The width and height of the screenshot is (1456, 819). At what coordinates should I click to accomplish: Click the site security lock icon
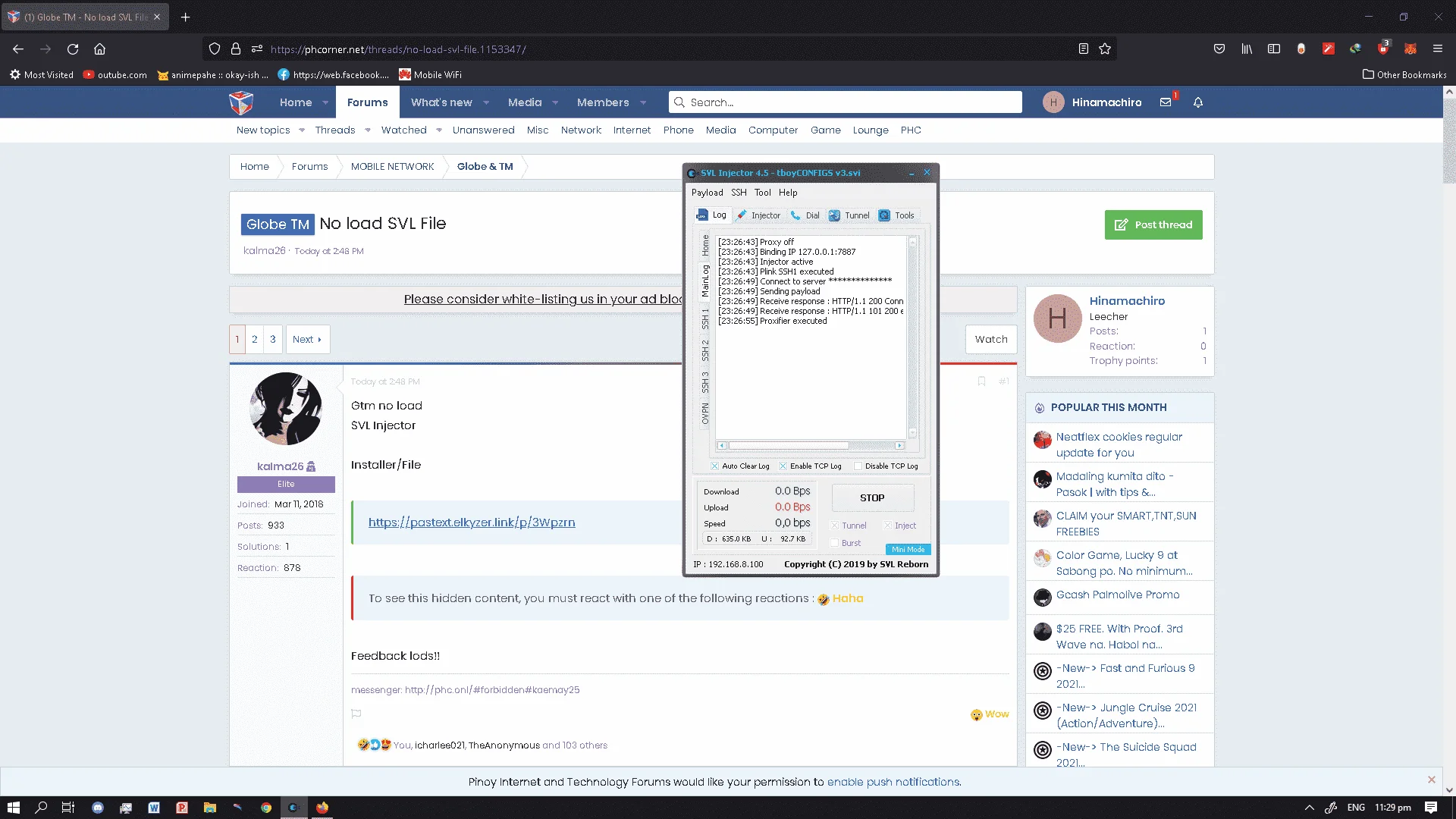(236, 49)
